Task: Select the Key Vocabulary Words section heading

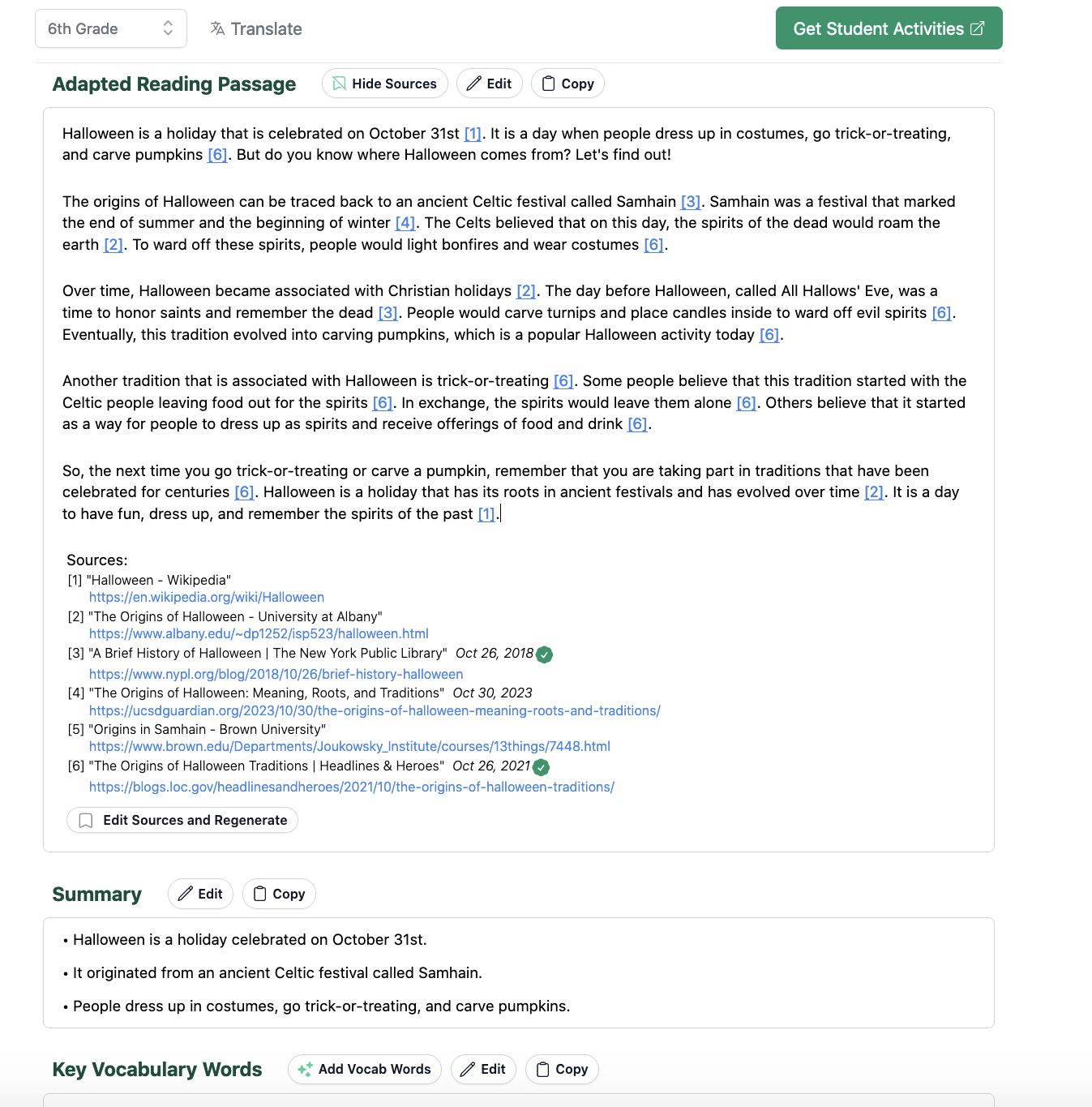Action: (156, 1069)
